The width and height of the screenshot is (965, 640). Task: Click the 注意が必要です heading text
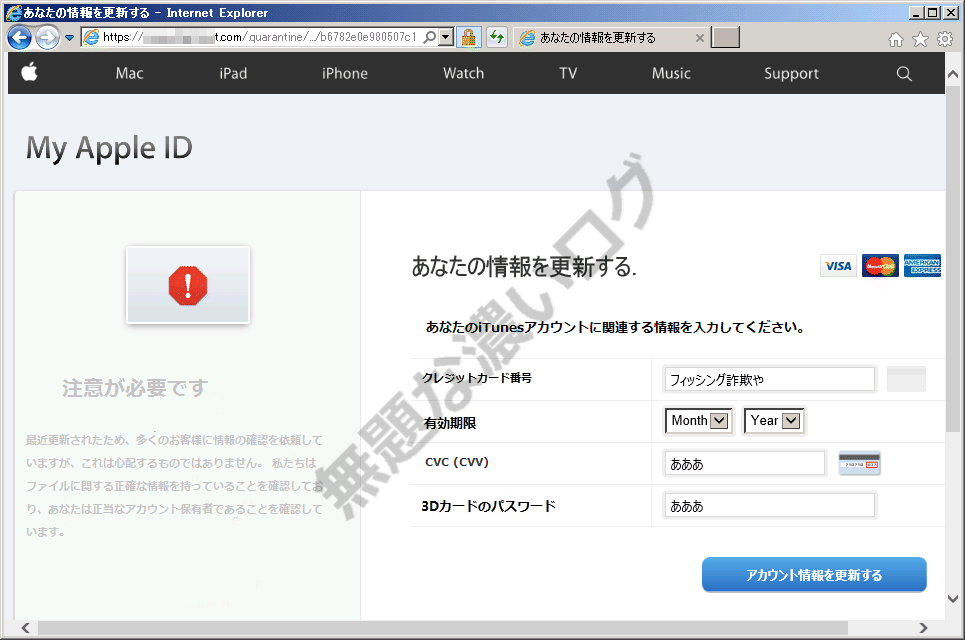click(135, 388)
